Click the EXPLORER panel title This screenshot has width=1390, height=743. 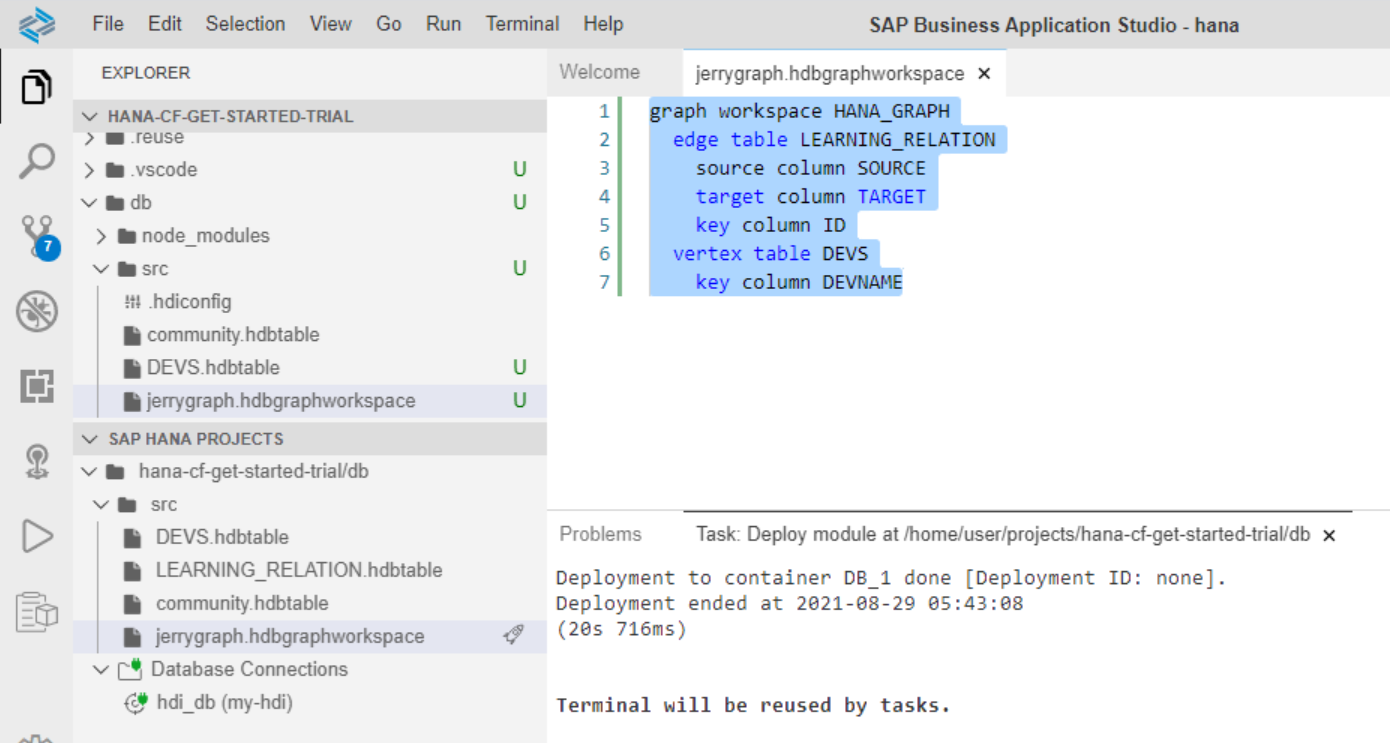coord(146,73)
